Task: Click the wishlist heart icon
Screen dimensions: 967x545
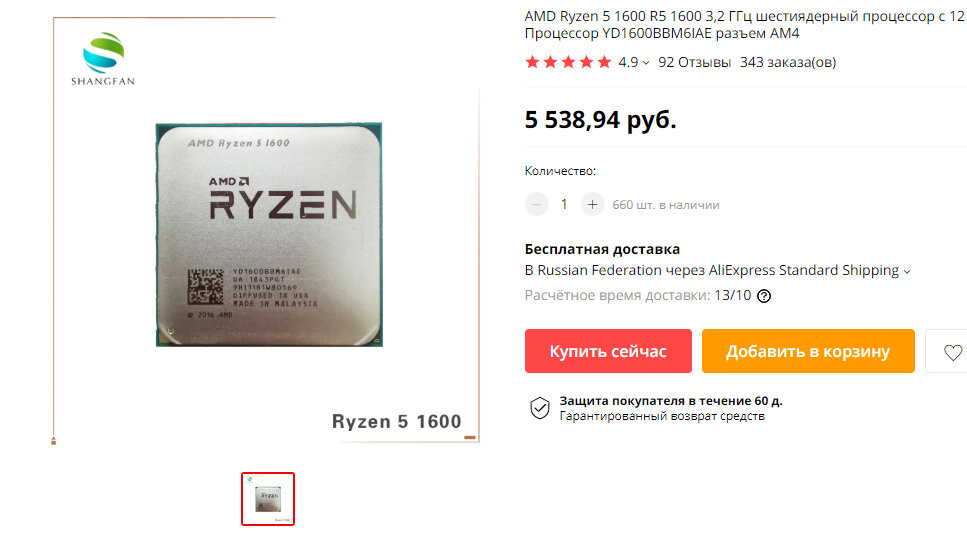Action: click(x=952, y=352)
